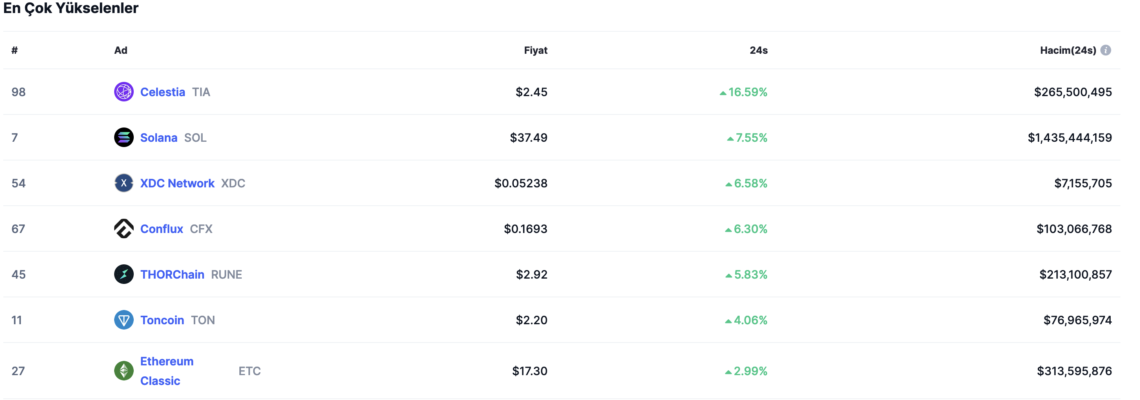Click the Conflux coin logo icon
The height and width of the screenshot is (400, 1140).
click(124, 229)
